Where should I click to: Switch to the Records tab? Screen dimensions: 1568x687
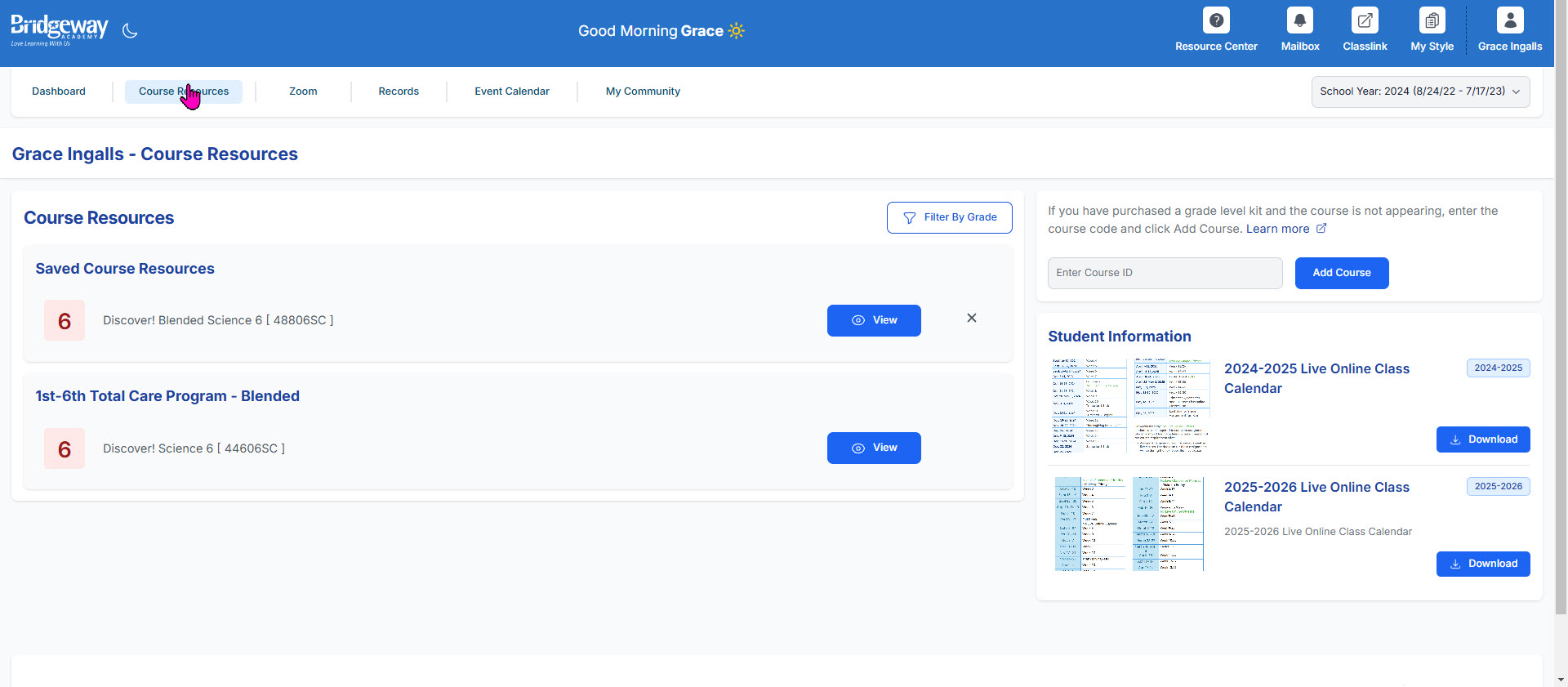coord(399,91)
